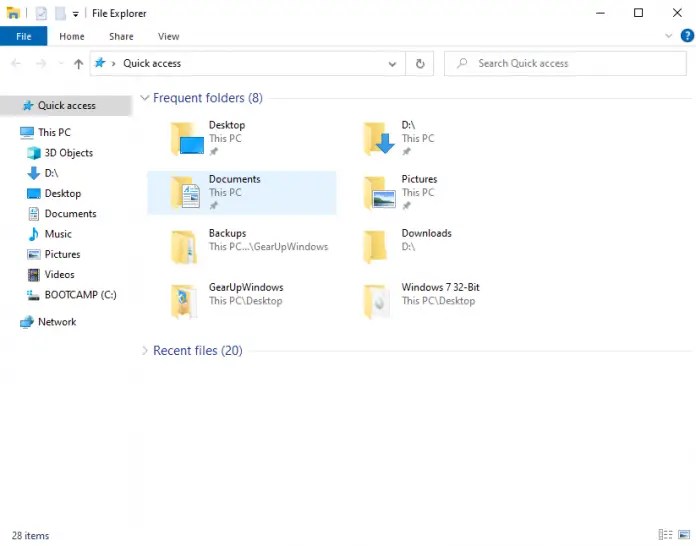
Task: Click the 28 items status text
Action: pyautogui.click(x=30, y=536)
